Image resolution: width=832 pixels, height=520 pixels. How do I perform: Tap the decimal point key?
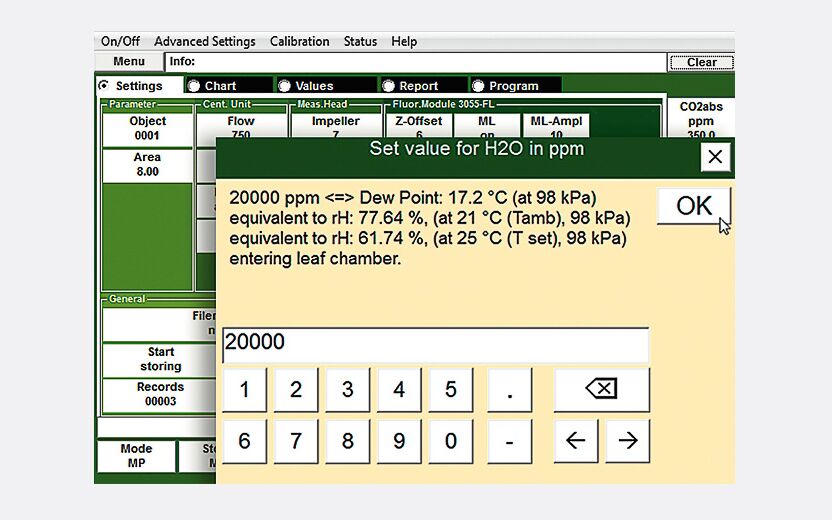pos(509,389)
